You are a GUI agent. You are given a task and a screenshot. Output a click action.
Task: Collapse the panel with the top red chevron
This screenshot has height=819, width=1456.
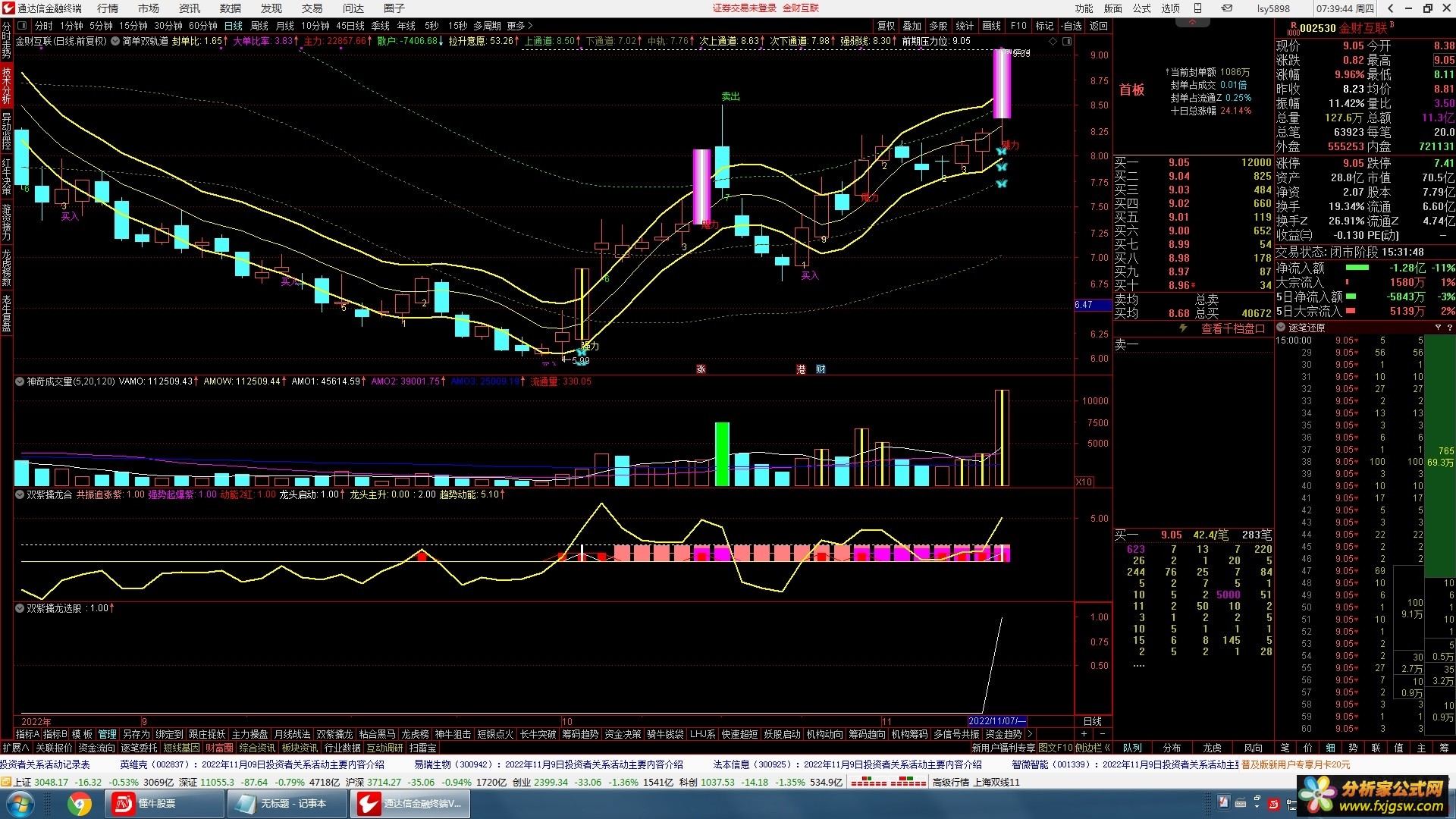[x=1192, y=23]
